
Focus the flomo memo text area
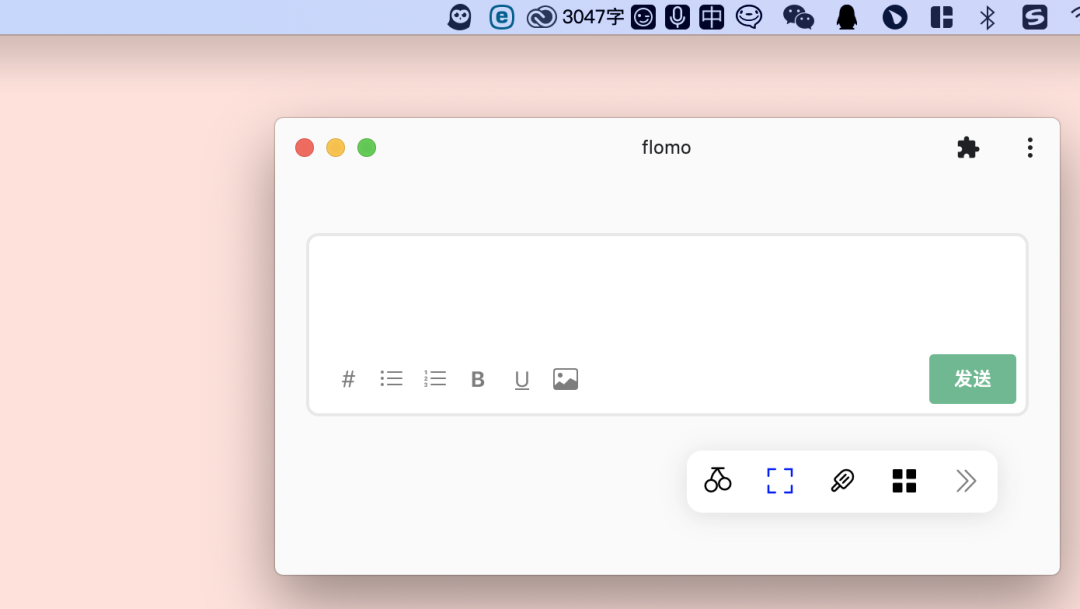point(667,295)
